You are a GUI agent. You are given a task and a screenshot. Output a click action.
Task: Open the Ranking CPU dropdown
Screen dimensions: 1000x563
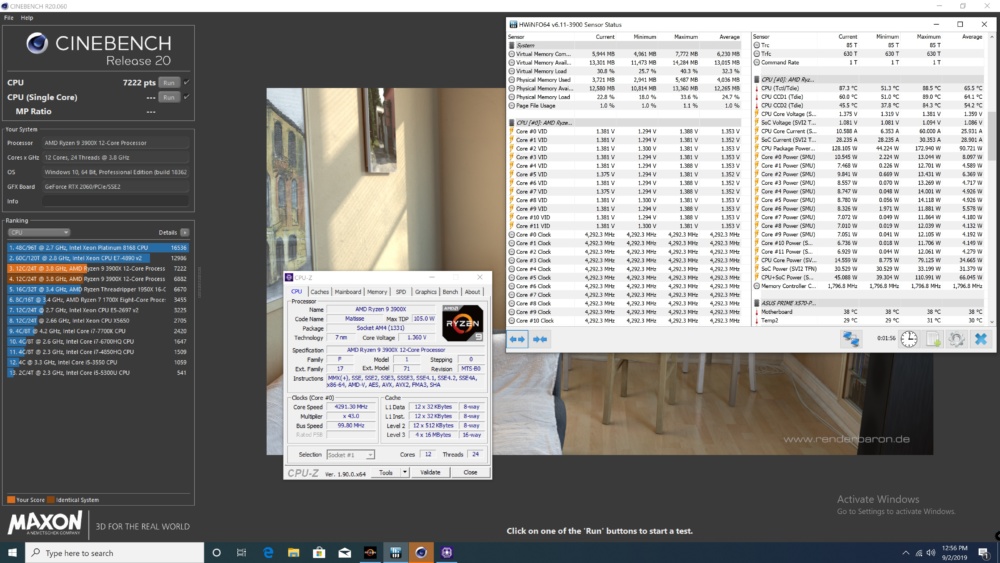[x=38, y=232]
